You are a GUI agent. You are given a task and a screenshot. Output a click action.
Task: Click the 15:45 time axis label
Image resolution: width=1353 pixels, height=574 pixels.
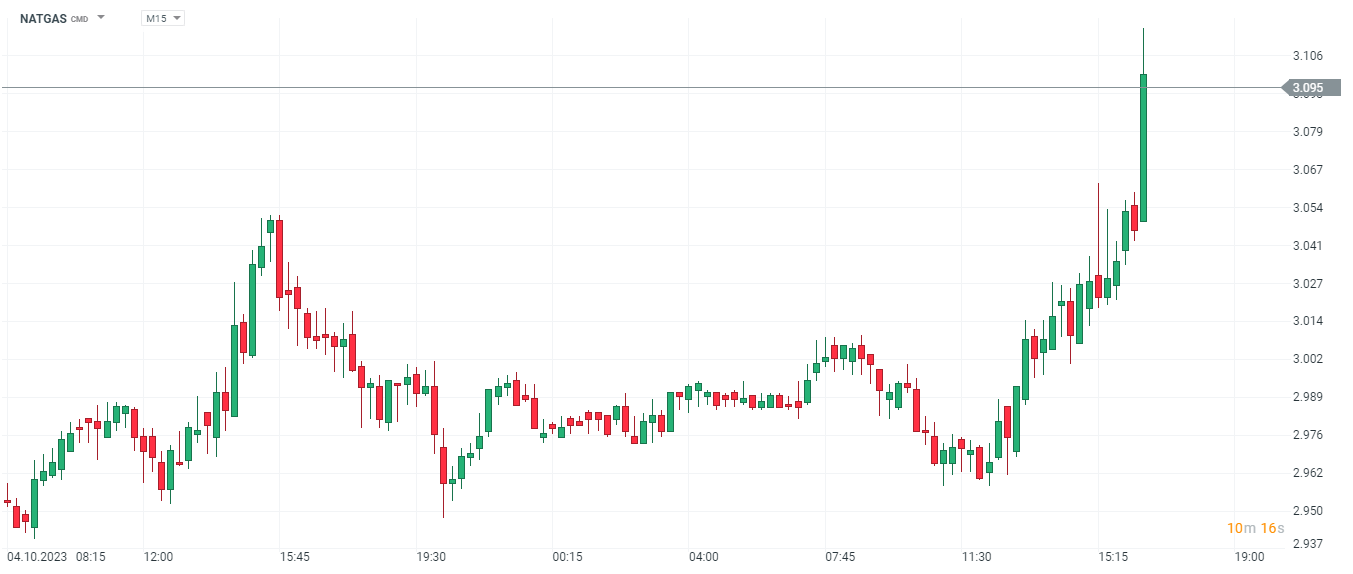coord(294,556)
